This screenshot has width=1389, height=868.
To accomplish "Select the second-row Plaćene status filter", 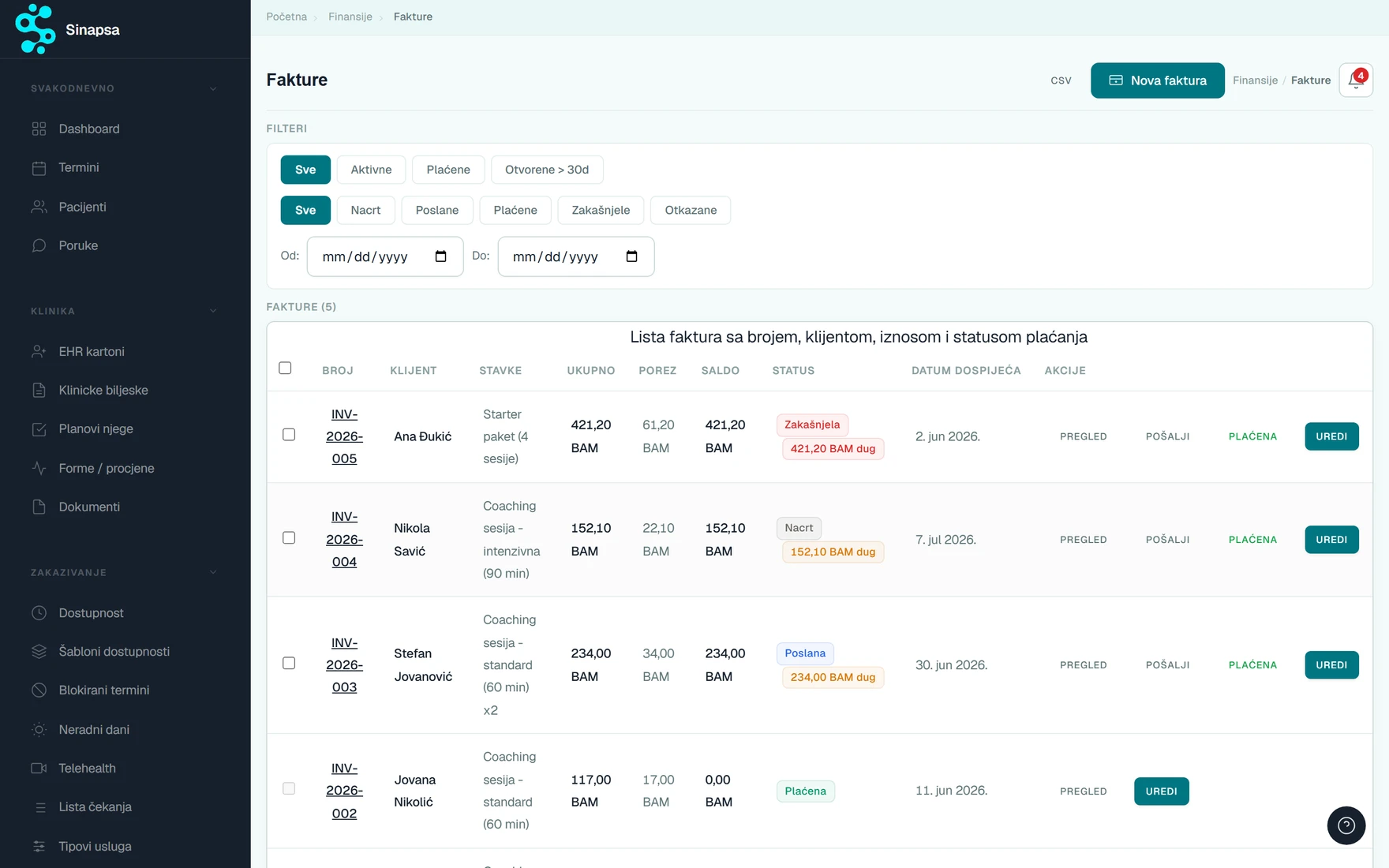I will click(515, 210).
